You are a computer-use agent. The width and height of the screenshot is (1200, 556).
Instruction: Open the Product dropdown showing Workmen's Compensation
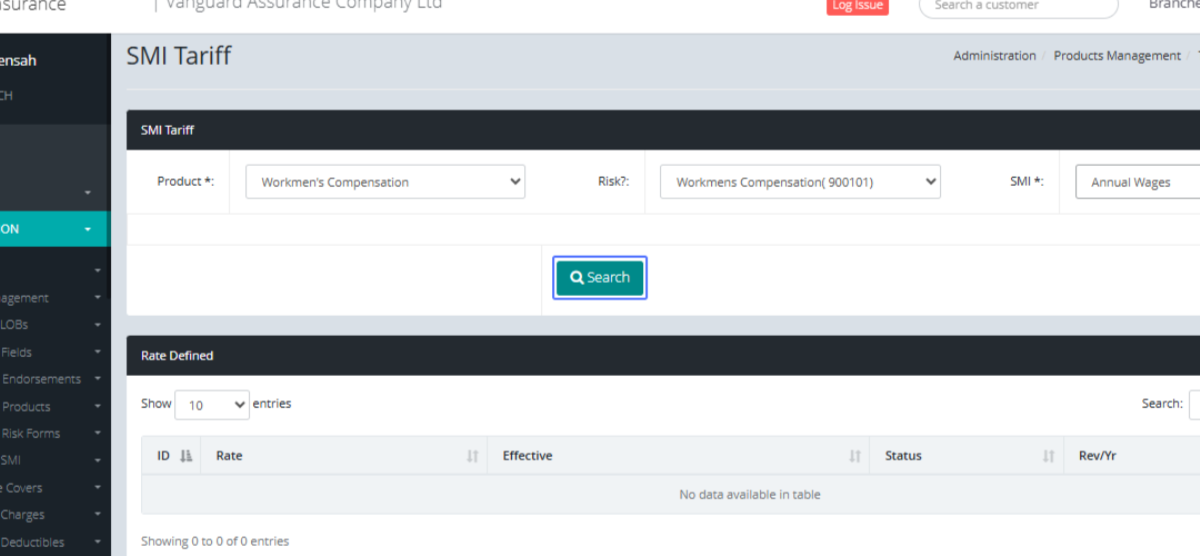click(x=385, y=182)
